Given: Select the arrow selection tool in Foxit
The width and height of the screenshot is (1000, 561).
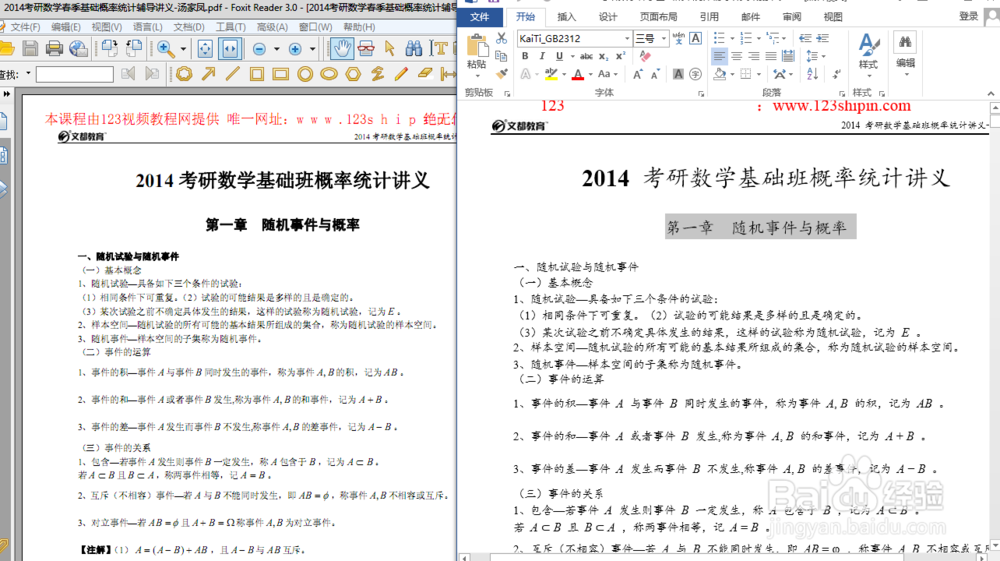Looking at the screenshot, I should pyautogui.click(x=390, y=48).
